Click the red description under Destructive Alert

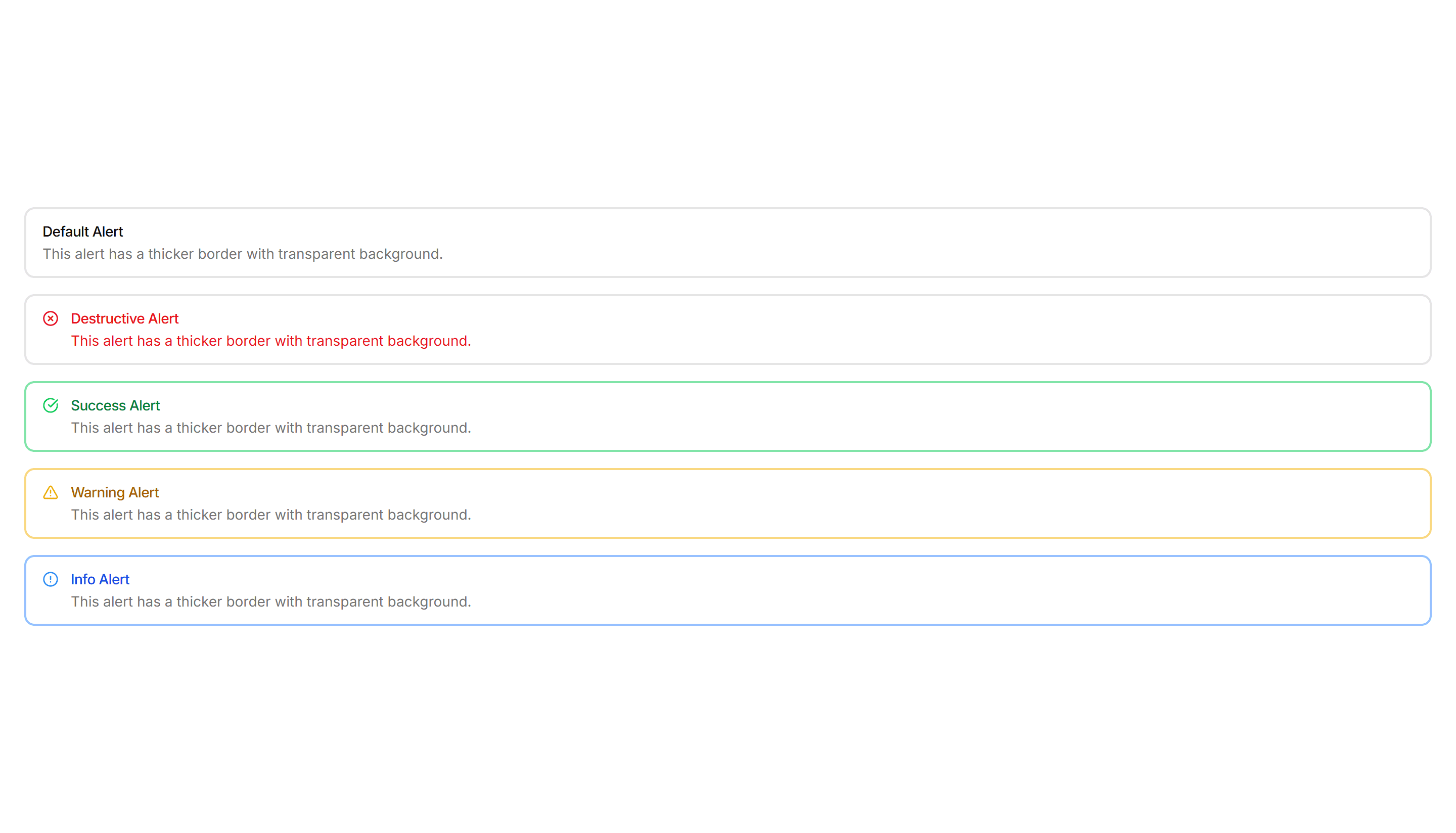pyautogui.click(x=271, y=341)
